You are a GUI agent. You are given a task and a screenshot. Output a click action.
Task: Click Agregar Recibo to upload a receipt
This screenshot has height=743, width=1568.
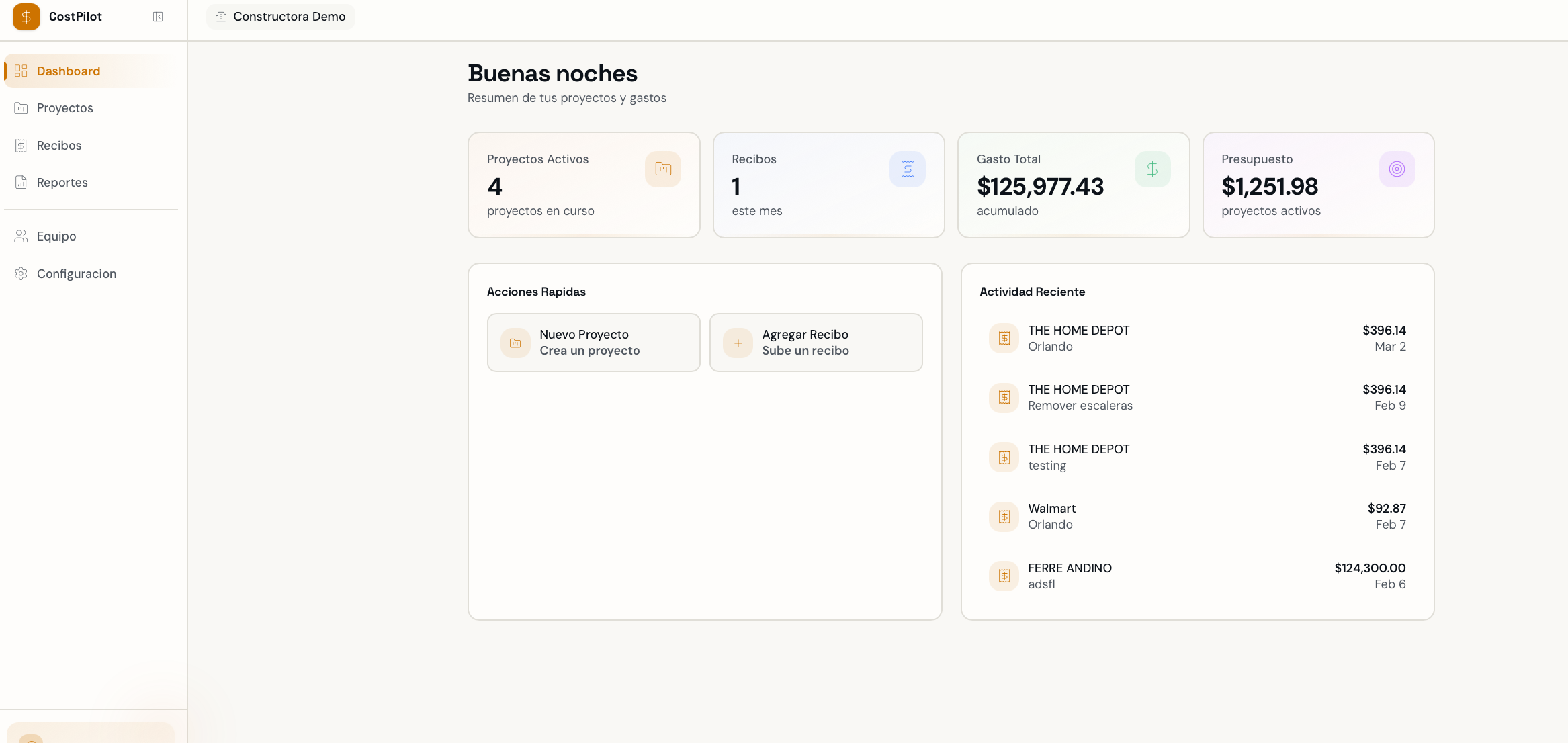[816, 343]
